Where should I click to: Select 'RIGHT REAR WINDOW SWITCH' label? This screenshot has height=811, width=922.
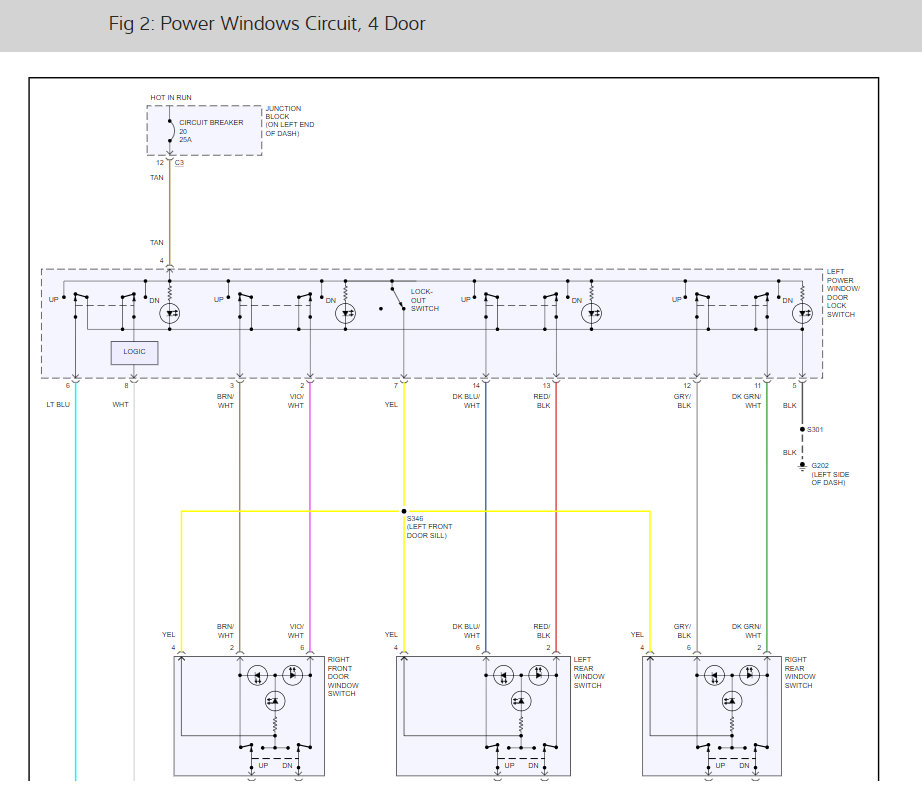(800, 673)
